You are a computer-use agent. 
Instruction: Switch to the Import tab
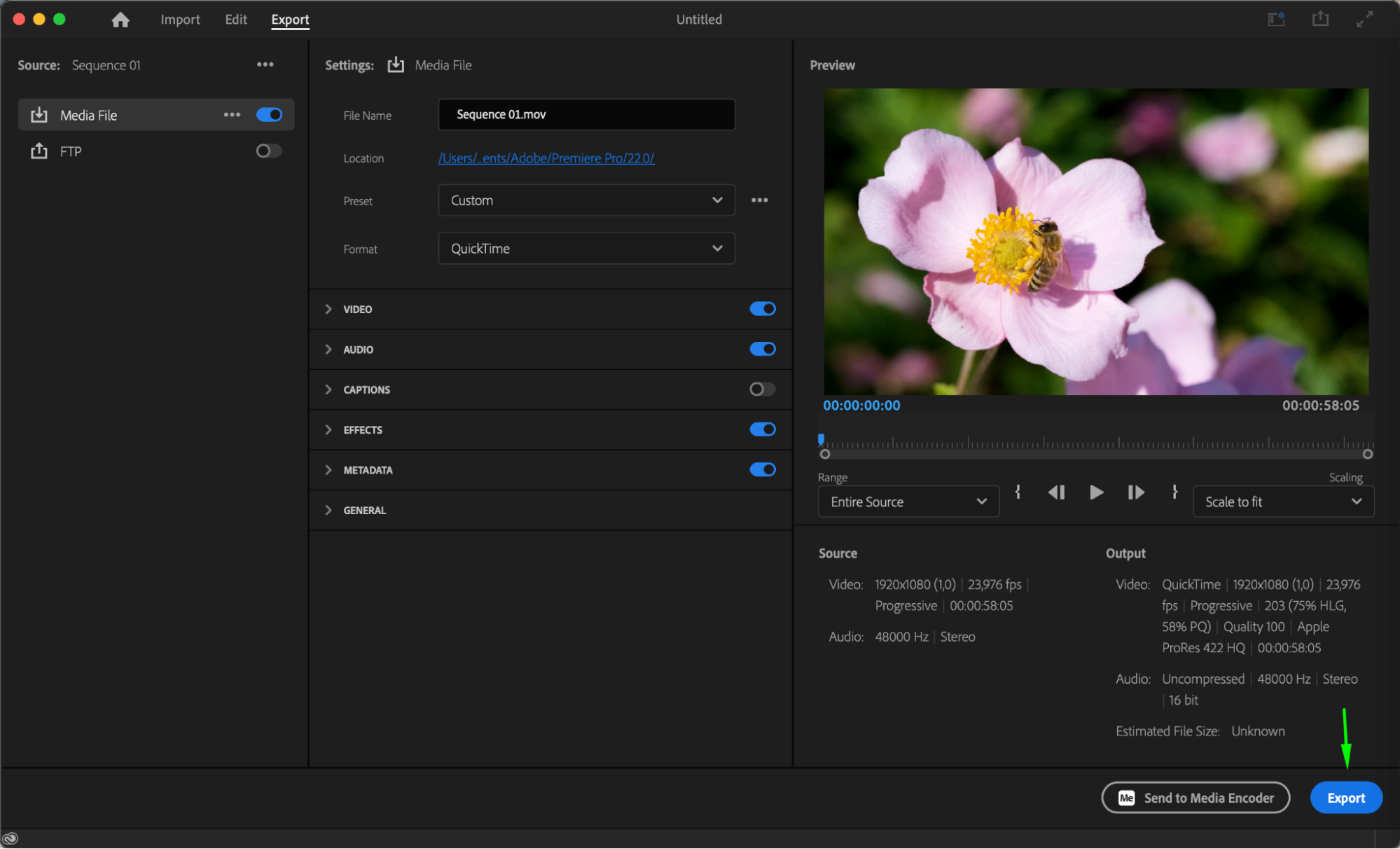click(x=180, y=20)
